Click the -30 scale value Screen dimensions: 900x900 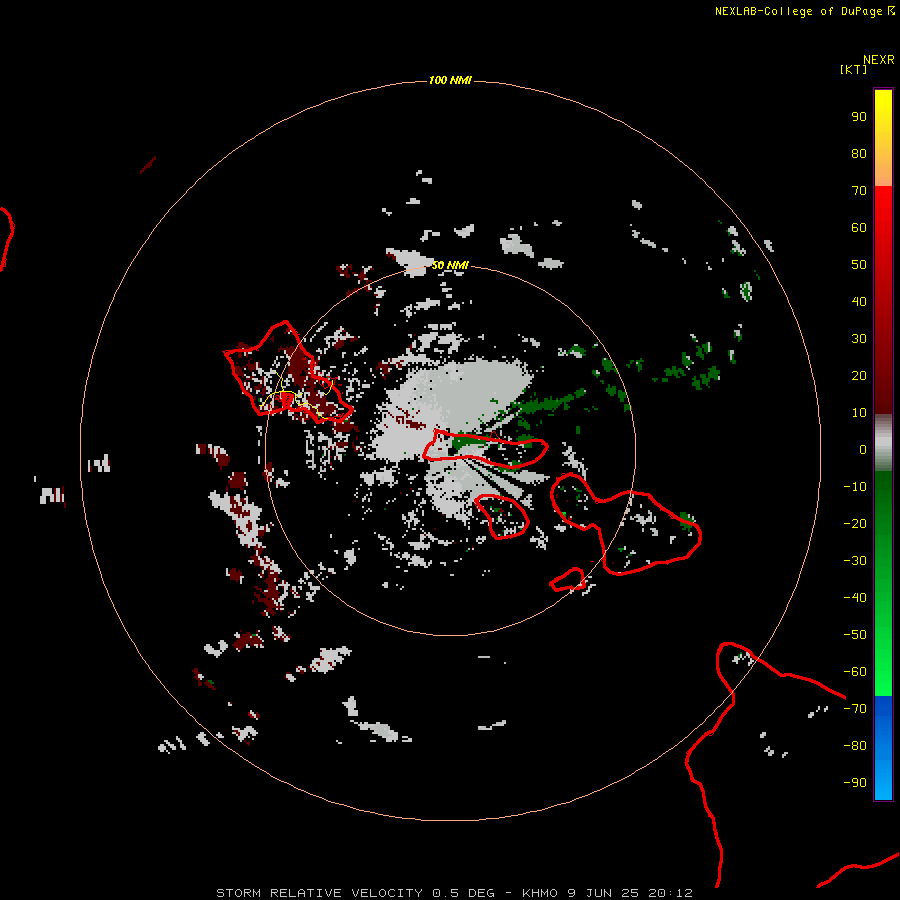855,561
